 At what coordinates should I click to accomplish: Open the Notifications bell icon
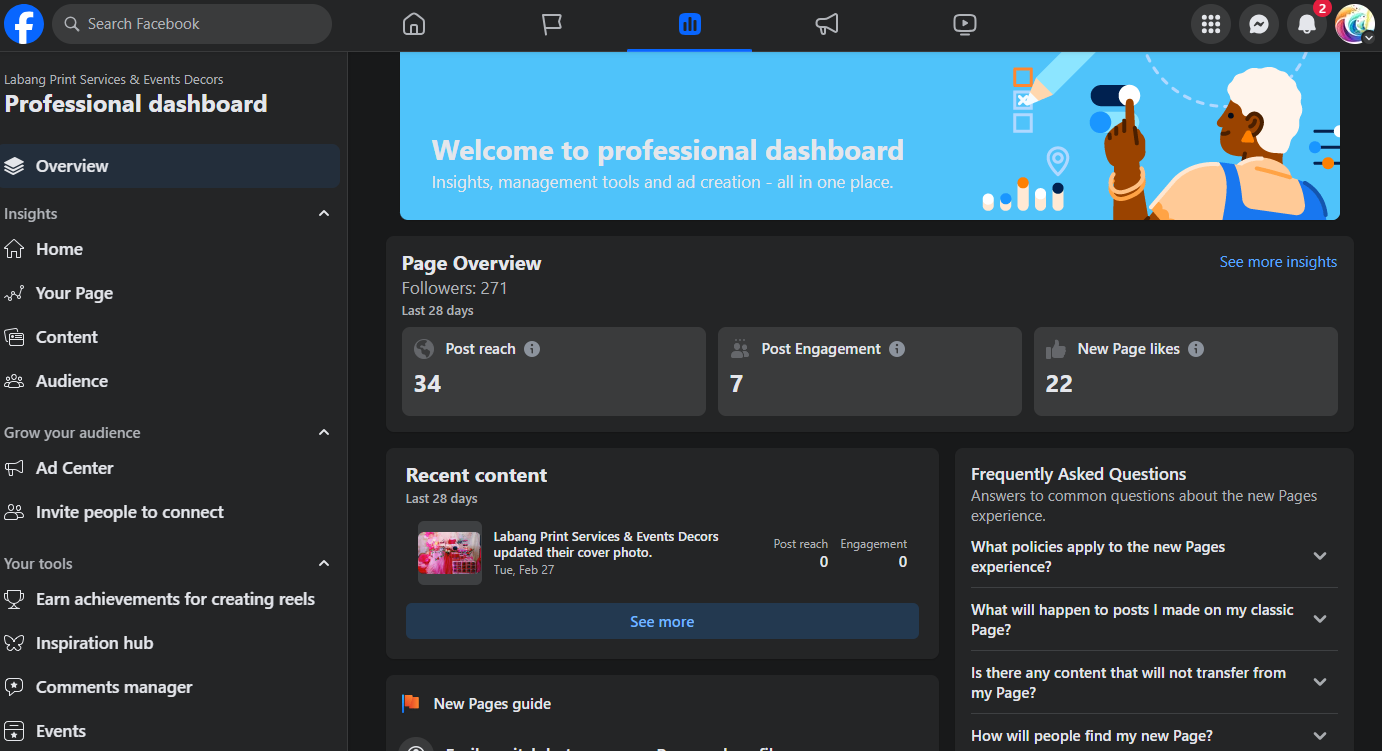[1307, 24]
